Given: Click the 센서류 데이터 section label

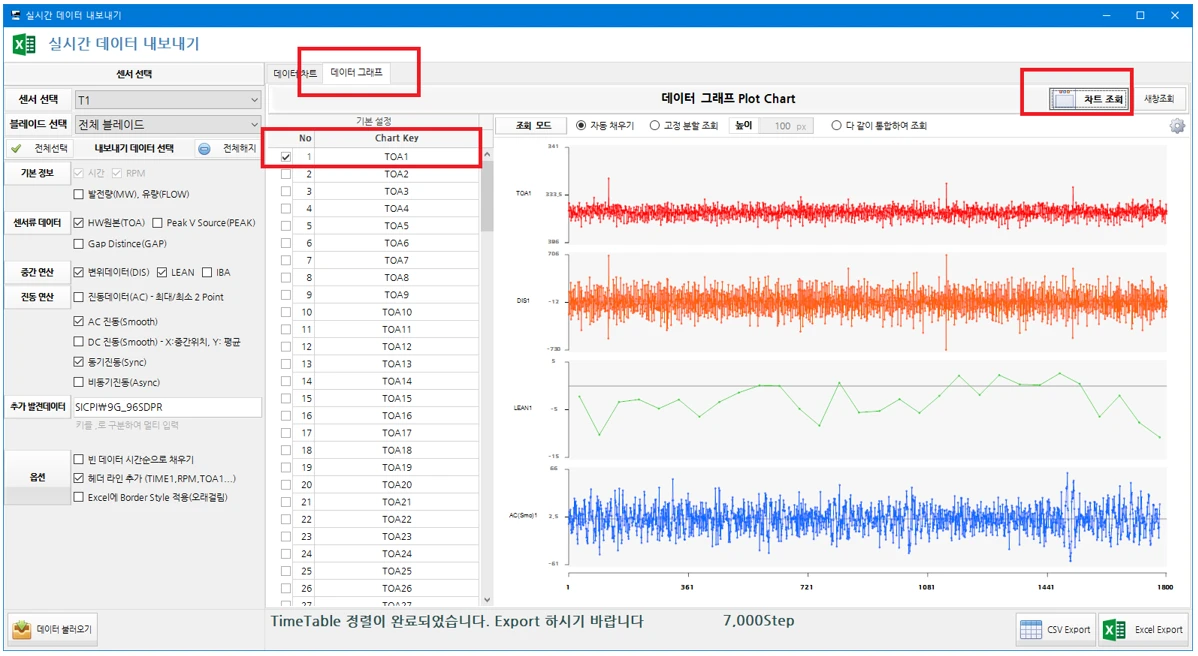Looking at the screenshot, I should (37, 223).
